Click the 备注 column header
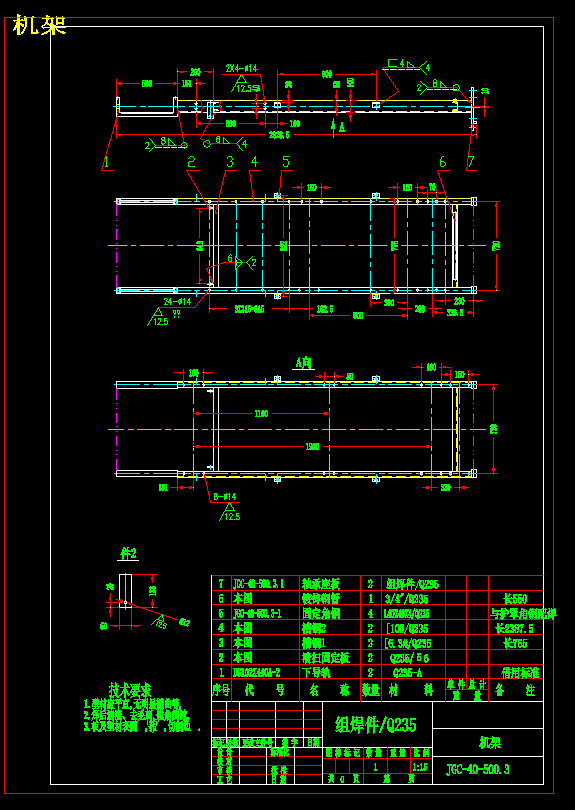Screen dimensions: 575x810 click(515, 691)
